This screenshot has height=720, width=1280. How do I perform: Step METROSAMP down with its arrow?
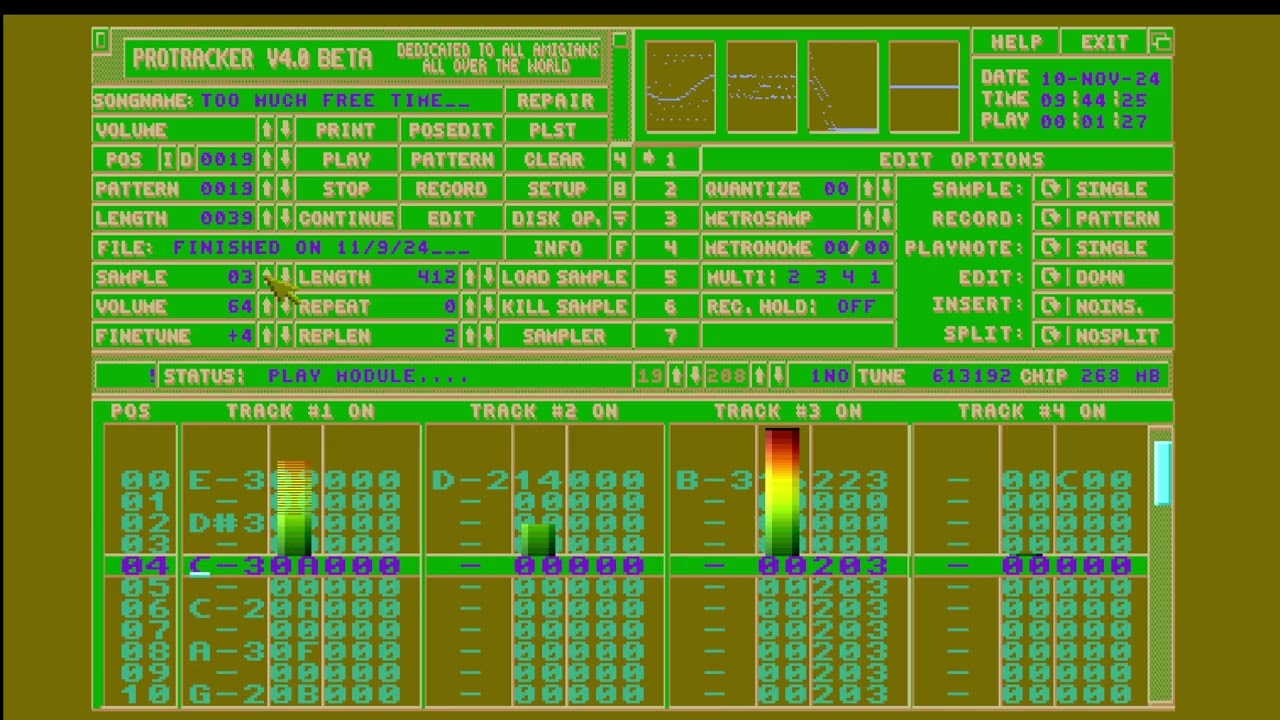[x=886, y=218]
